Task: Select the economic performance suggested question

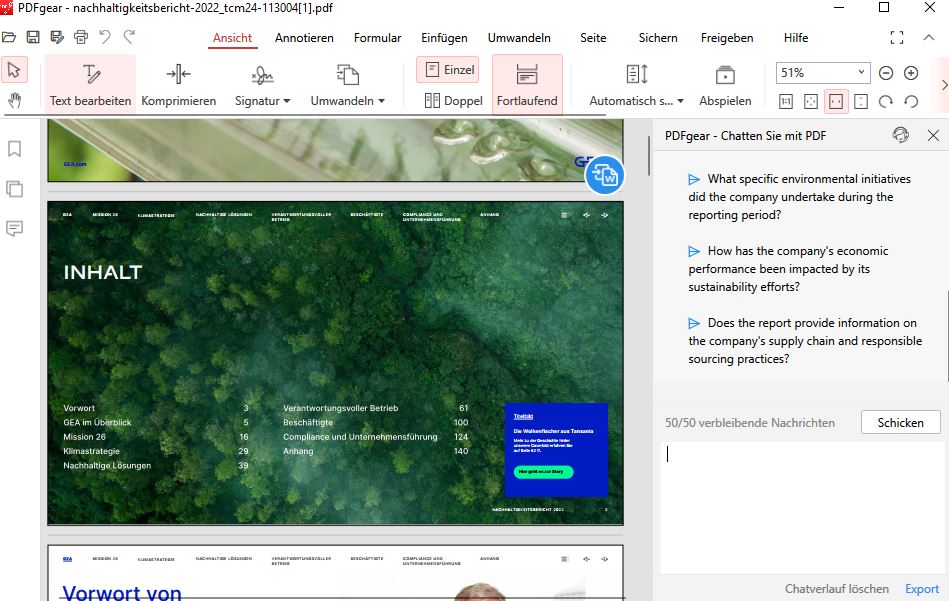Action: pyautogui.click(x=788, y=269)
